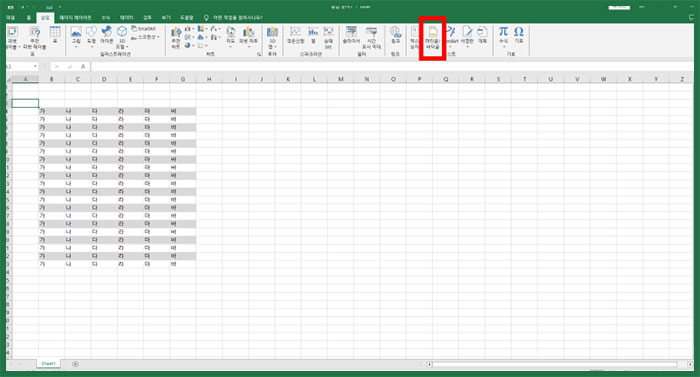Open the Charts group dialog launcher
This screenshot has height=377, width=700.
coord(259,54)
